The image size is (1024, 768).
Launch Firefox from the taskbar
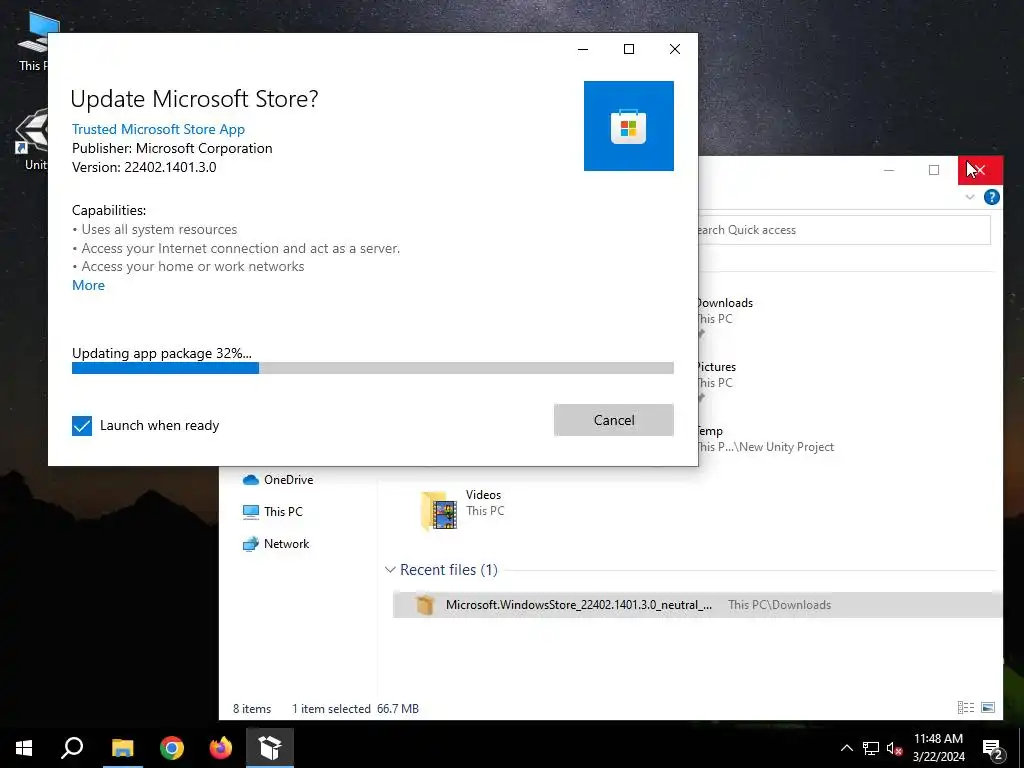[221, 748]
